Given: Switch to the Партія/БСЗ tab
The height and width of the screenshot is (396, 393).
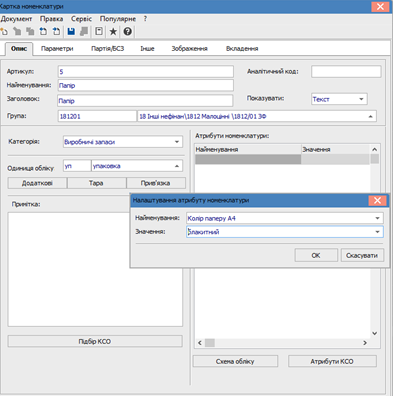Looking at the screenshot, I should pos(107,49).
